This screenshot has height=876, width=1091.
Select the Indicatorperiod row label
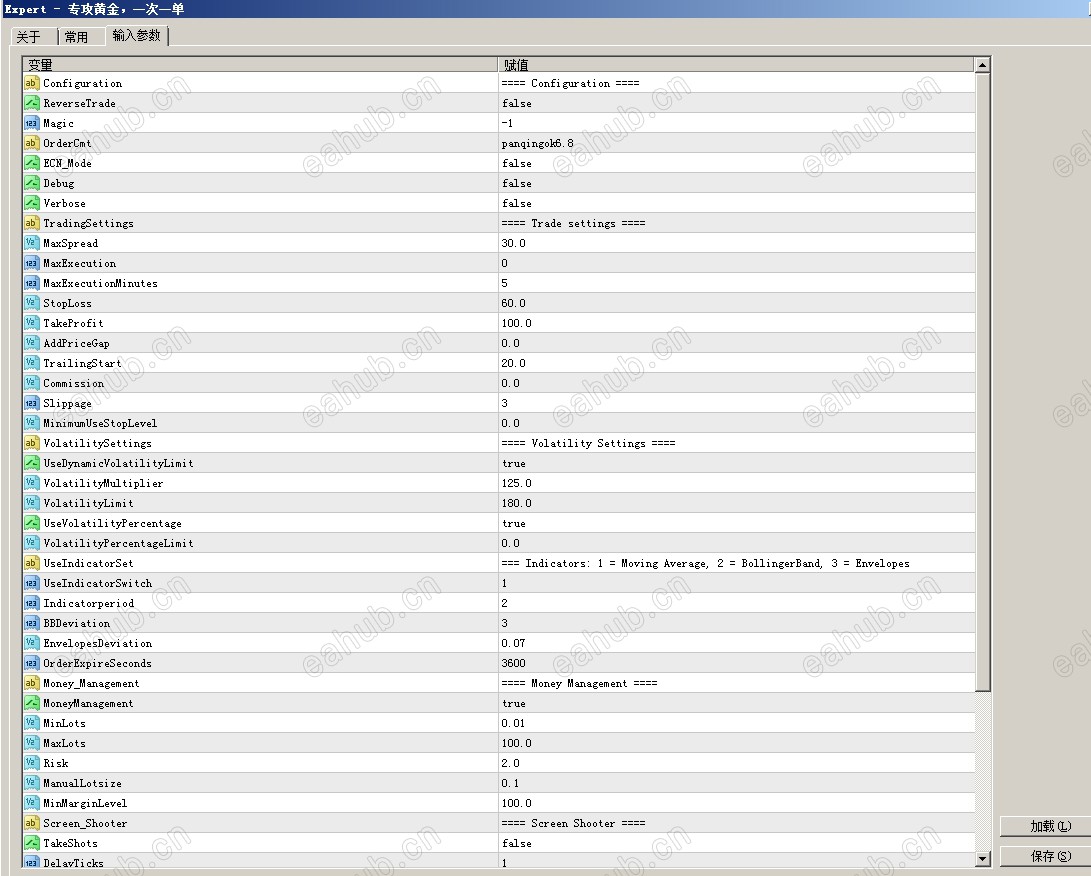[x=88, y=603]
